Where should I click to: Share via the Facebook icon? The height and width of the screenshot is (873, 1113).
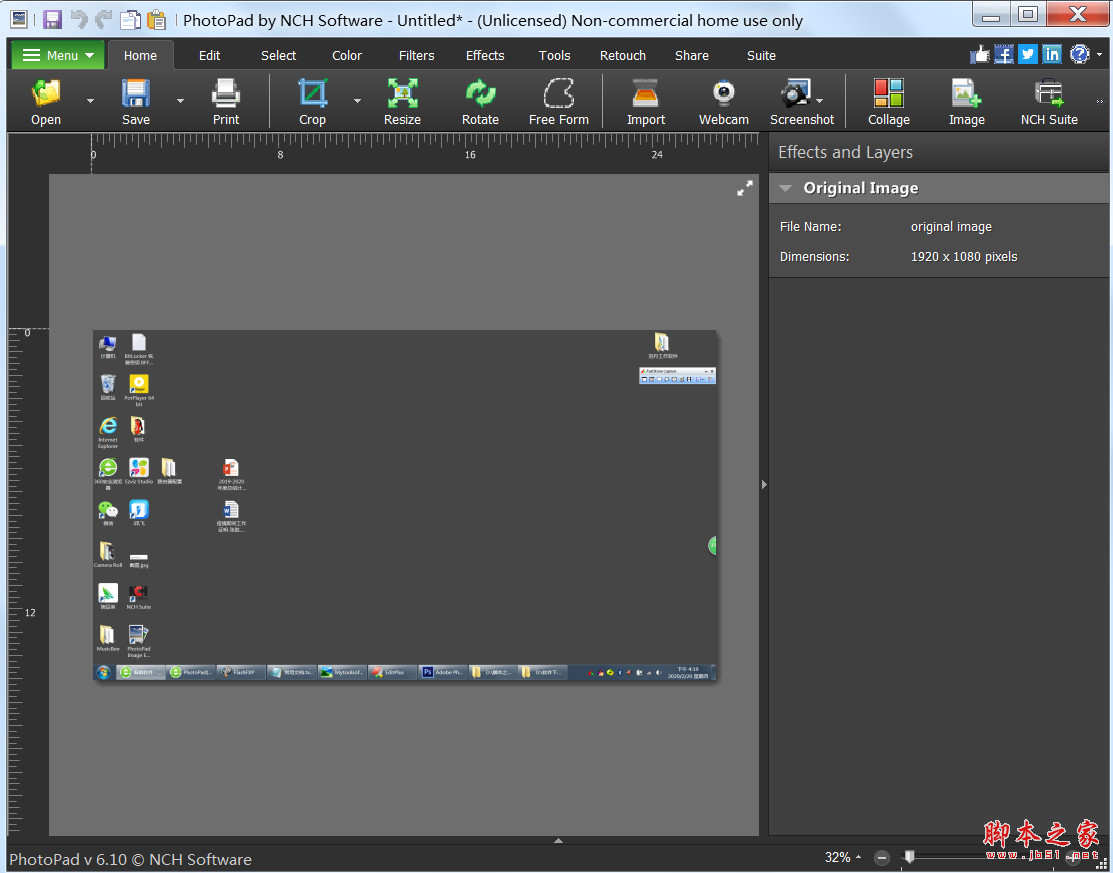1004,54
